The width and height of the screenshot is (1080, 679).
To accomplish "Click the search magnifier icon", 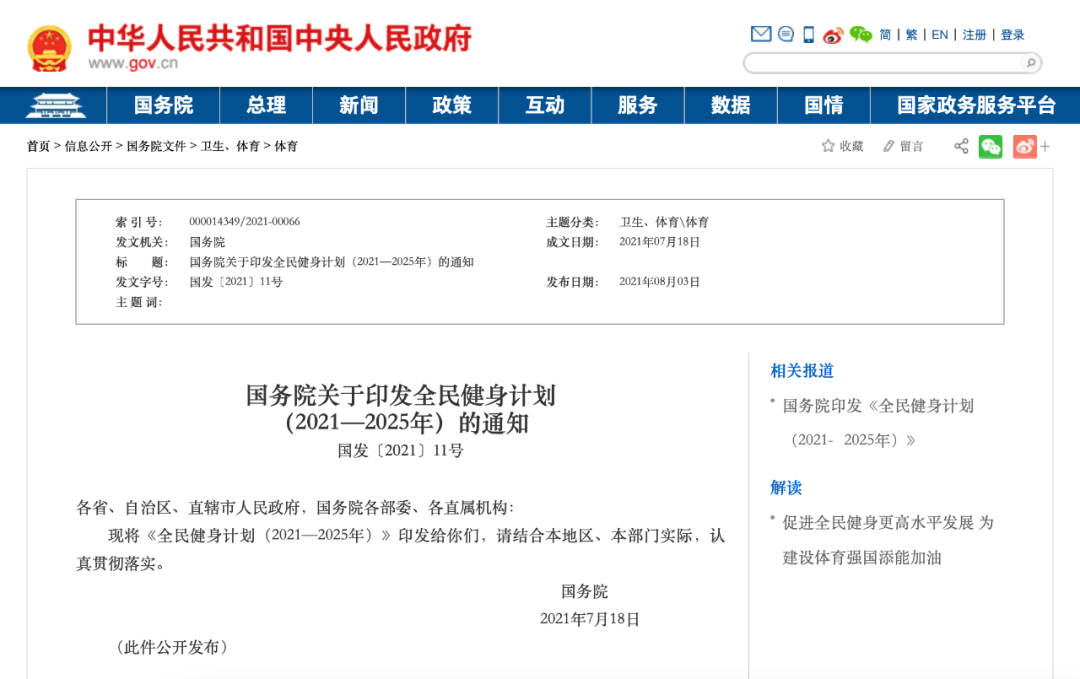I will pyautogui.click(x=1029, y=63).
